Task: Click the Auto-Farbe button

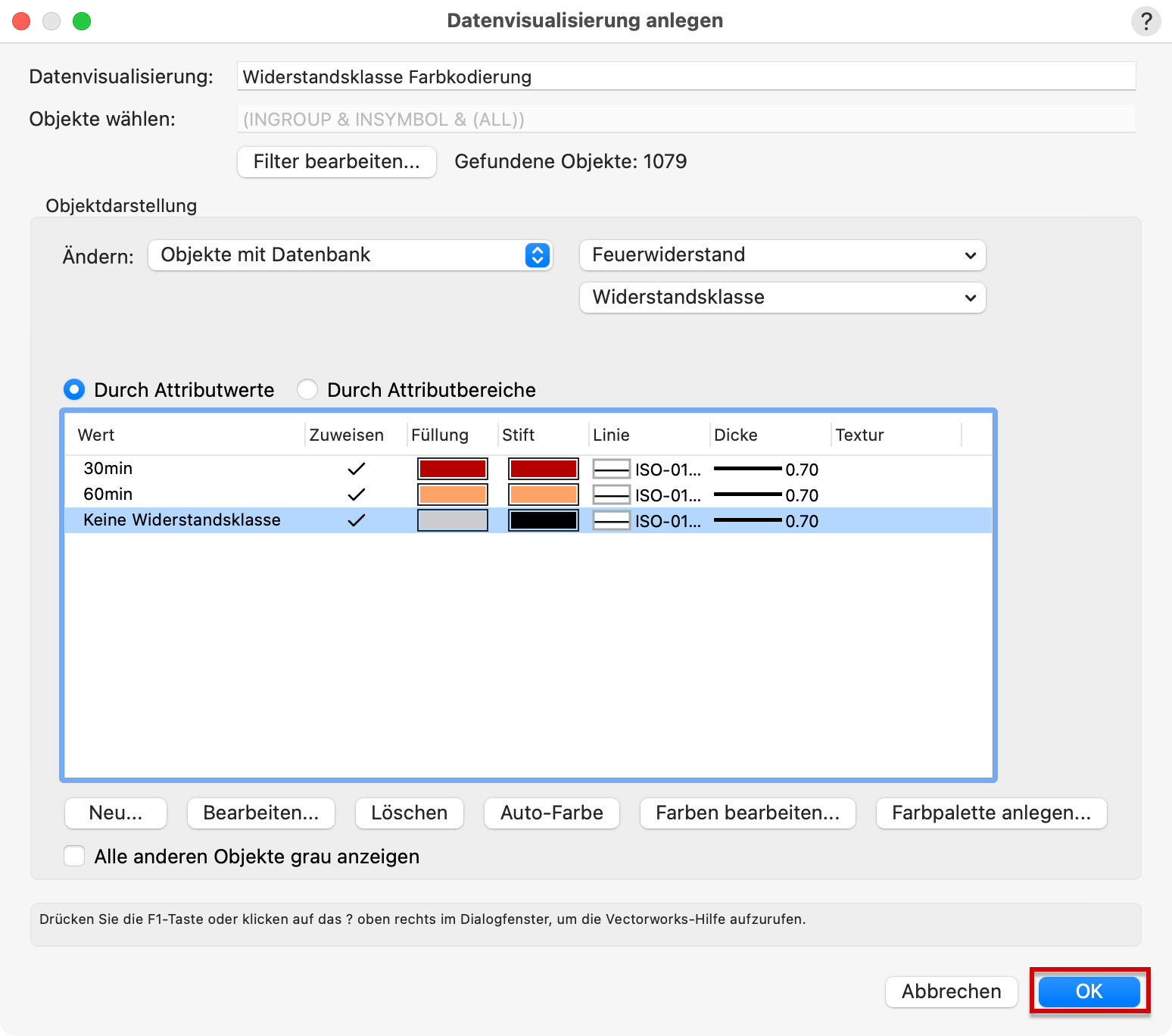Action: 552,813
